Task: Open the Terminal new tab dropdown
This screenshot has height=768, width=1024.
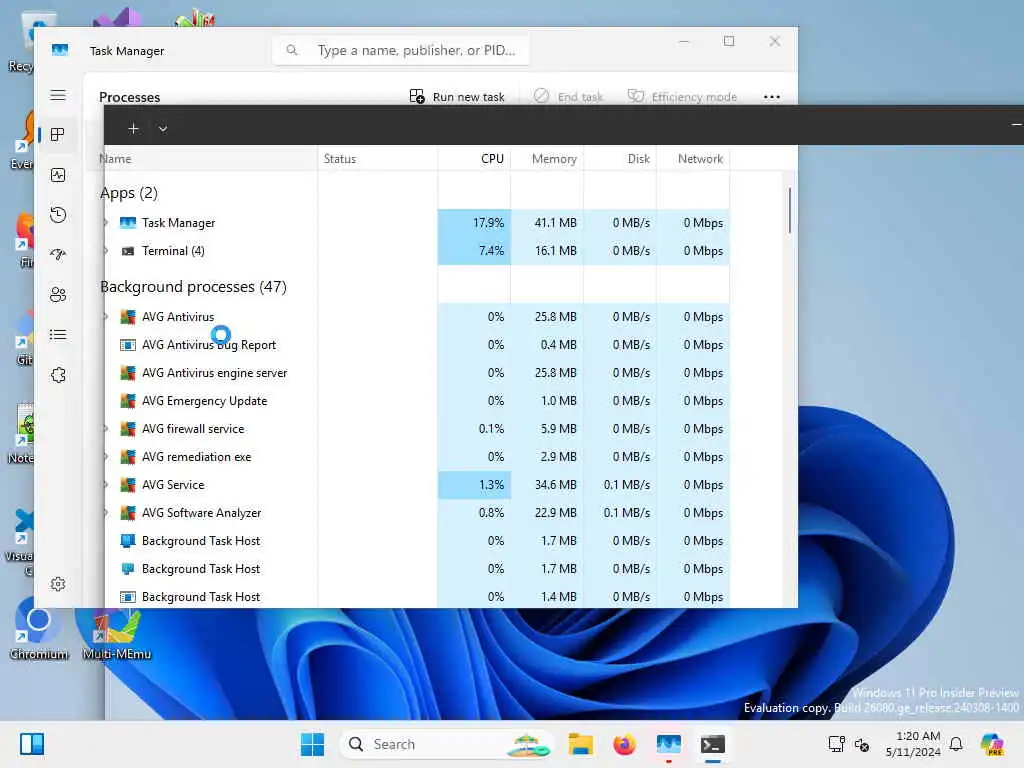Action: 163,129
